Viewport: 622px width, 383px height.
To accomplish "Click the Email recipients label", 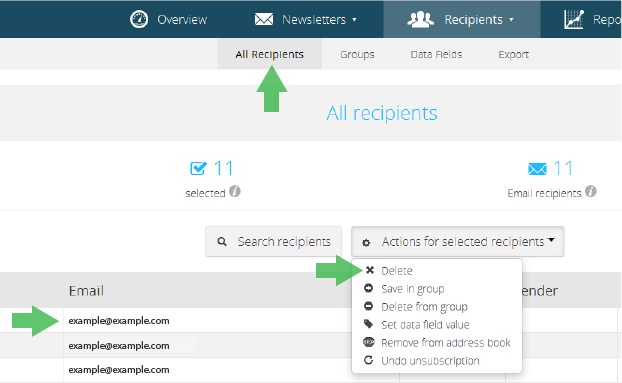I will click(x=544, y=193).
